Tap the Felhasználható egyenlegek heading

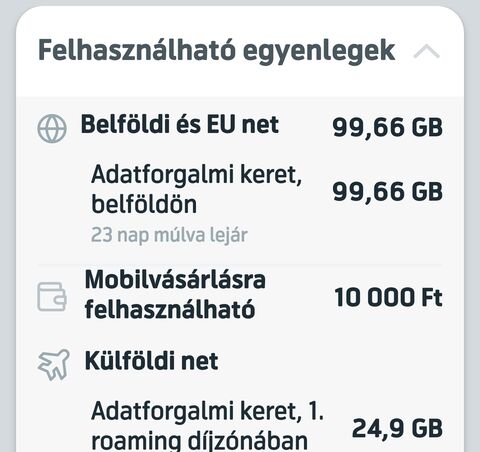217,51
